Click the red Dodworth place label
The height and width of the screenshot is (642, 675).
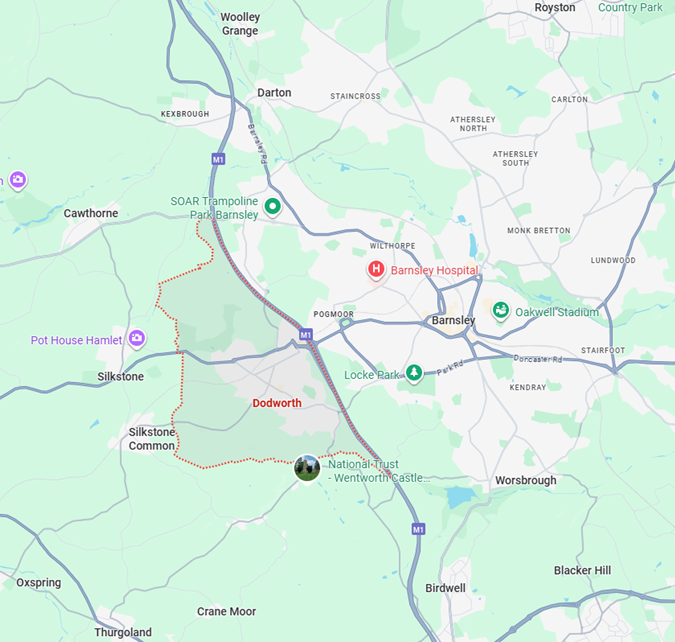(277, 403)
